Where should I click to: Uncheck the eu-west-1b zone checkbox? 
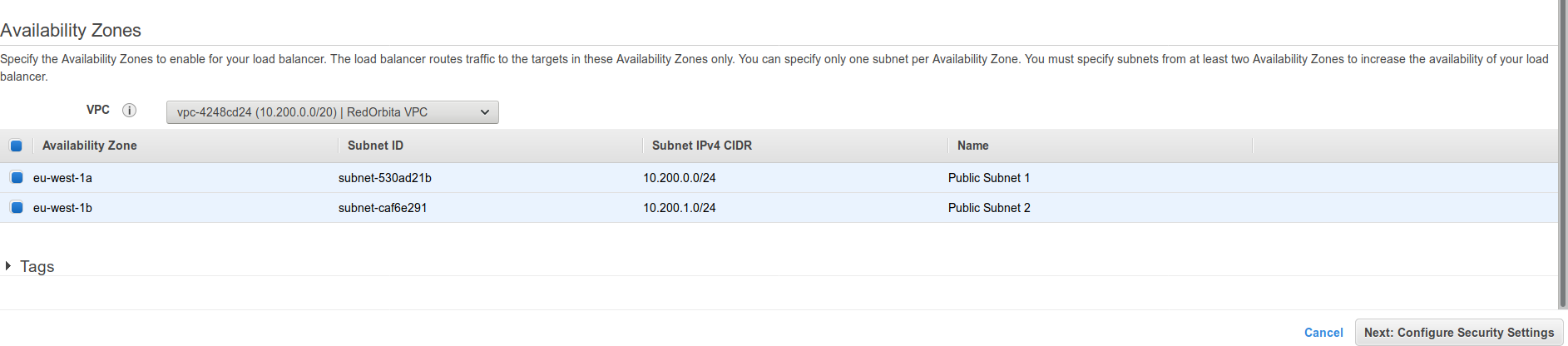[17, 207]
